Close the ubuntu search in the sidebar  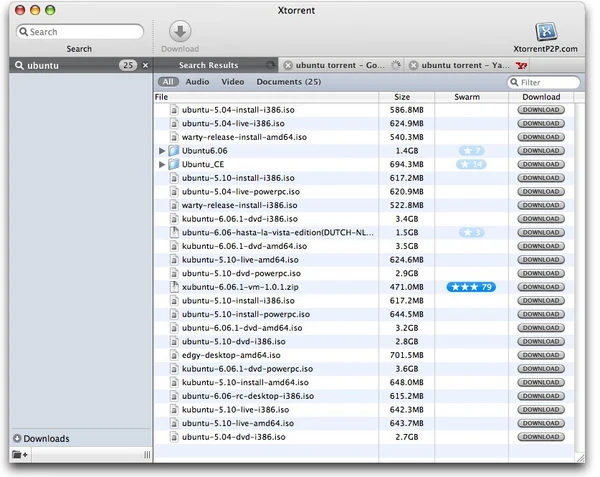145,65
